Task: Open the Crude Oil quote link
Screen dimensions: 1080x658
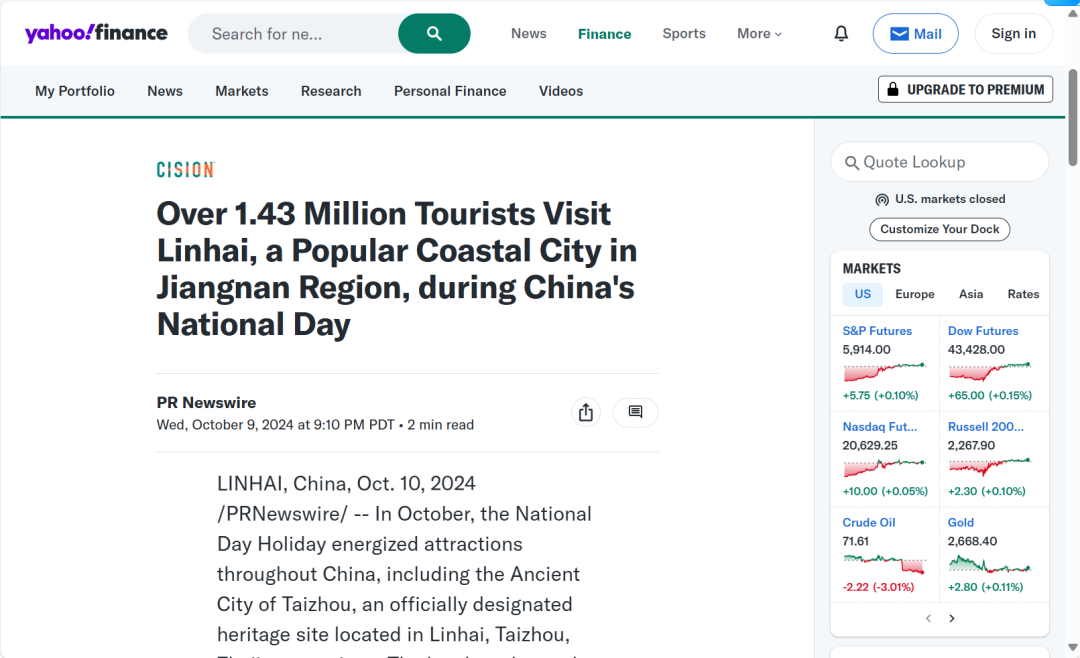Action: [868, 522]
